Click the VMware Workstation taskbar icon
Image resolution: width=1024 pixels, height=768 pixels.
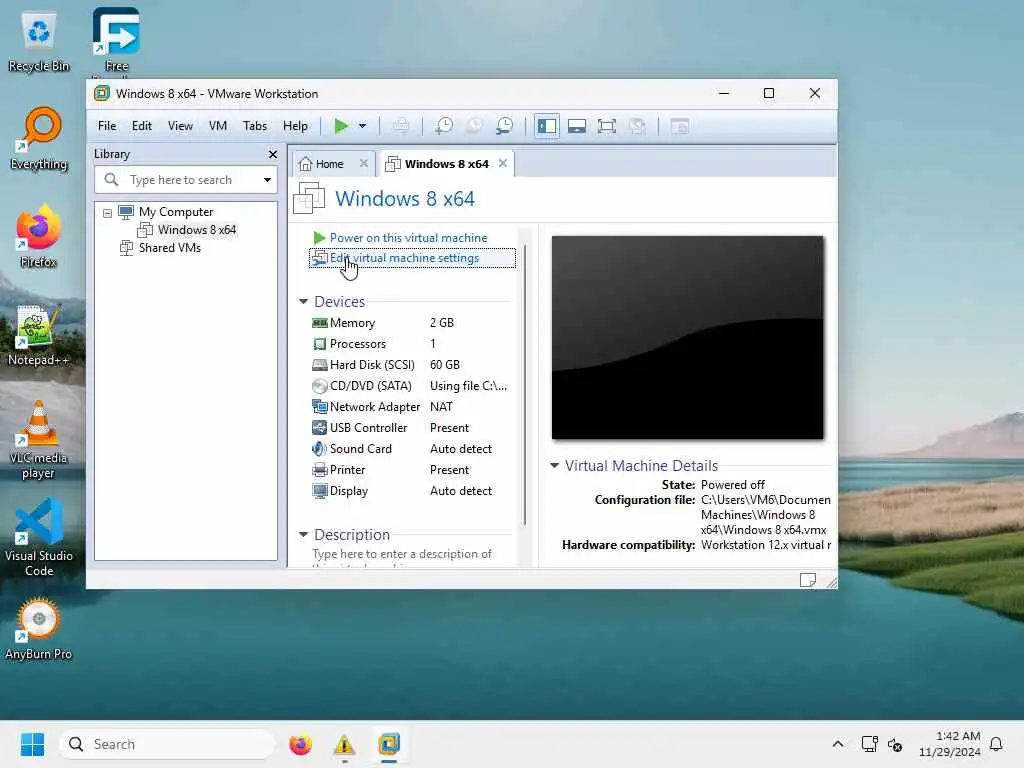pyautogui.click(x=389, y=744)
